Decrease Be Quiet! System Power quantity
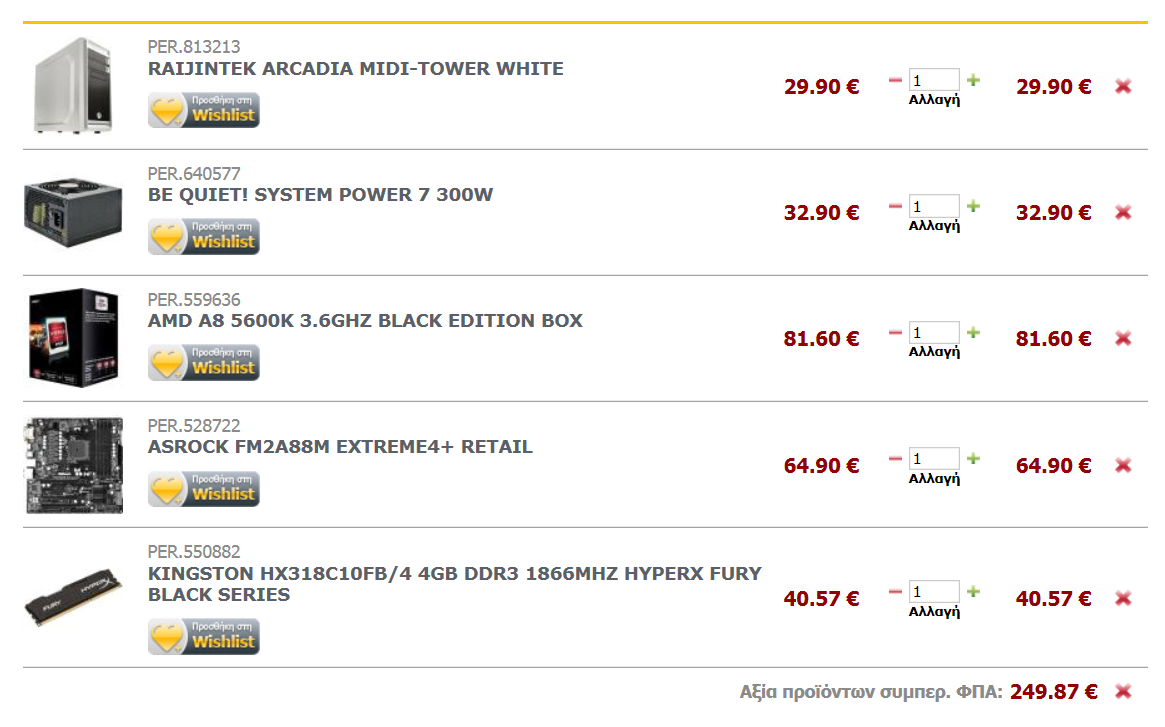 coord(895,206)
